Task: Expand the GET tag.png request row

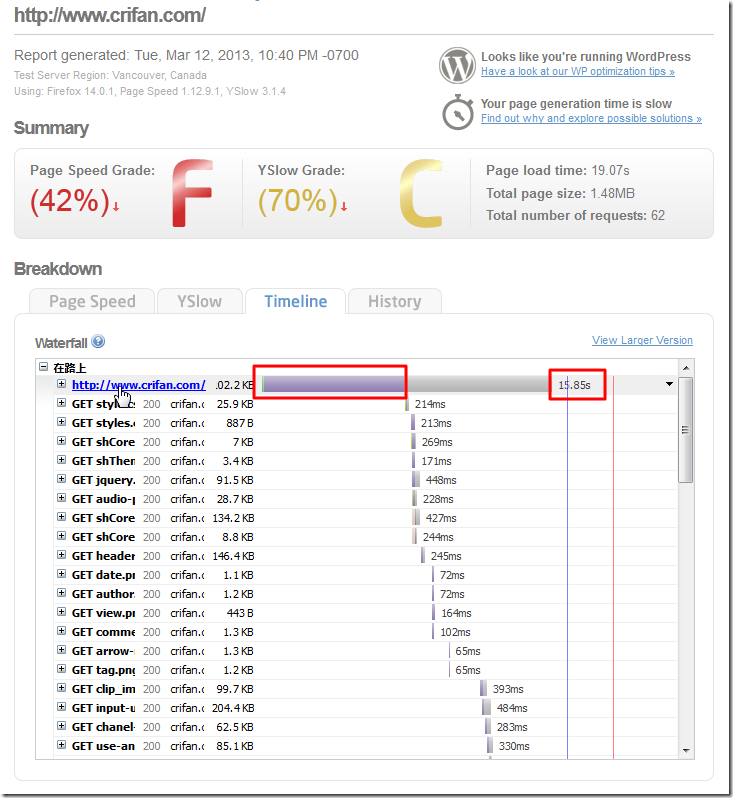Action: click(62, 669)
